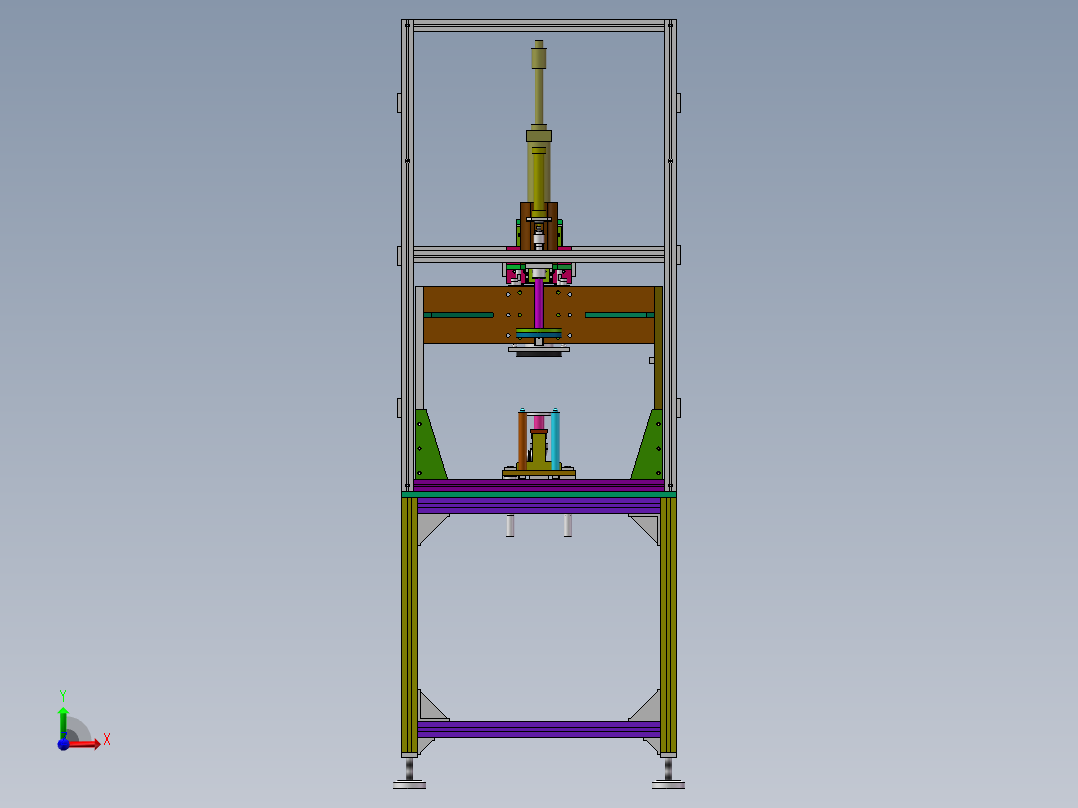The height and width of the screenshot is (808, 1078).
Task: Select the purple bottom crossbar near the feet
Action: click(x=539, y=729)
